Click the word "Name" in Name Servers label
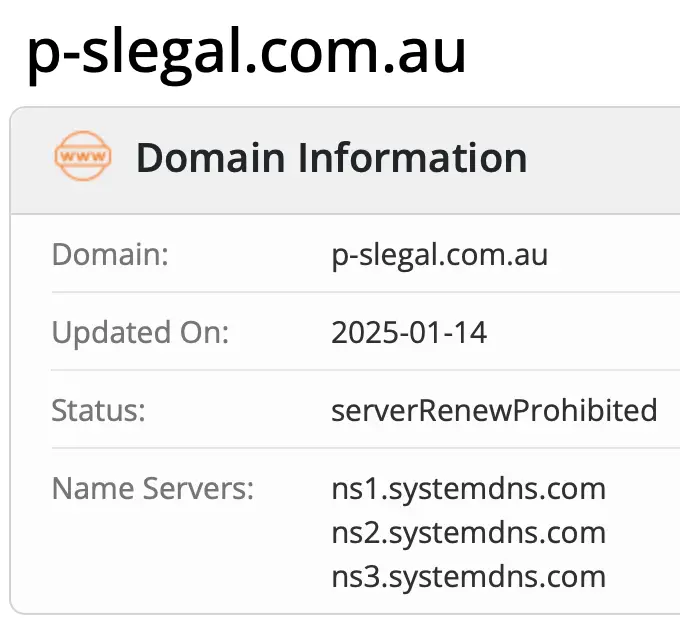Screen dimensions: 680x618 tap(88, 489)
